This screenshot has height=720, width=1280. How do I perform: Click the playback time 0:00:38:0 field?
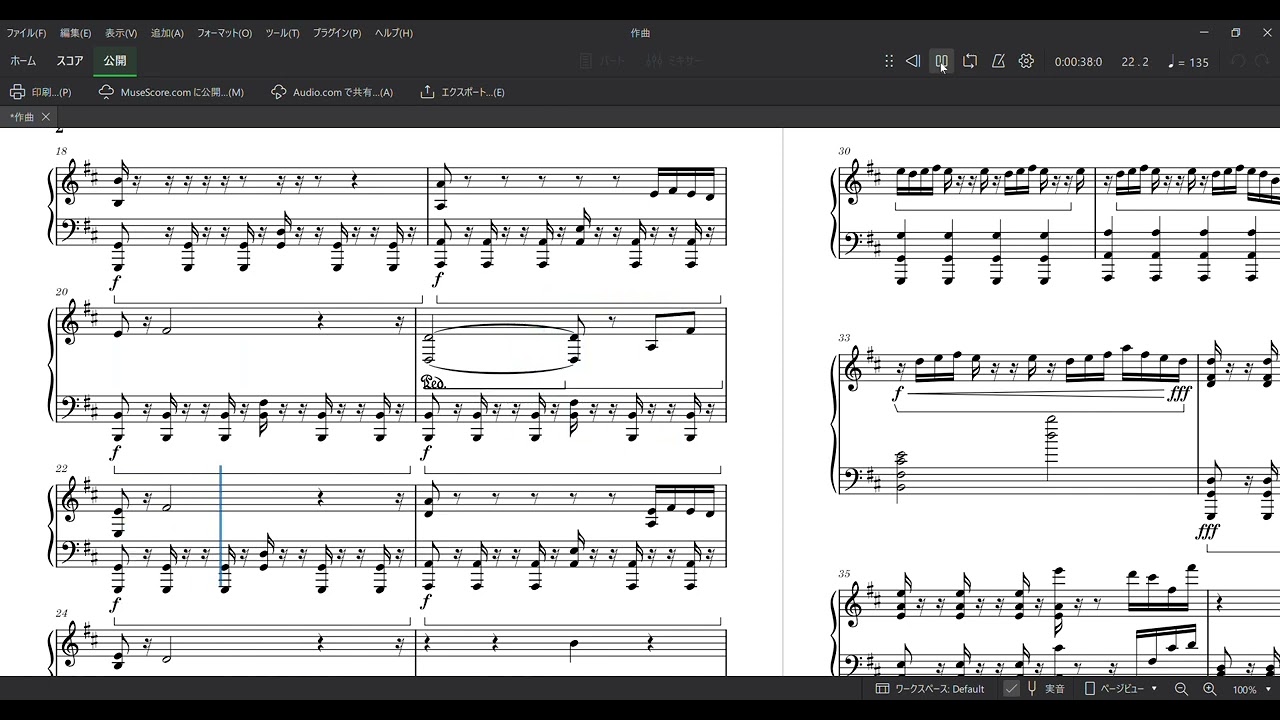(x=1078, y=62)
